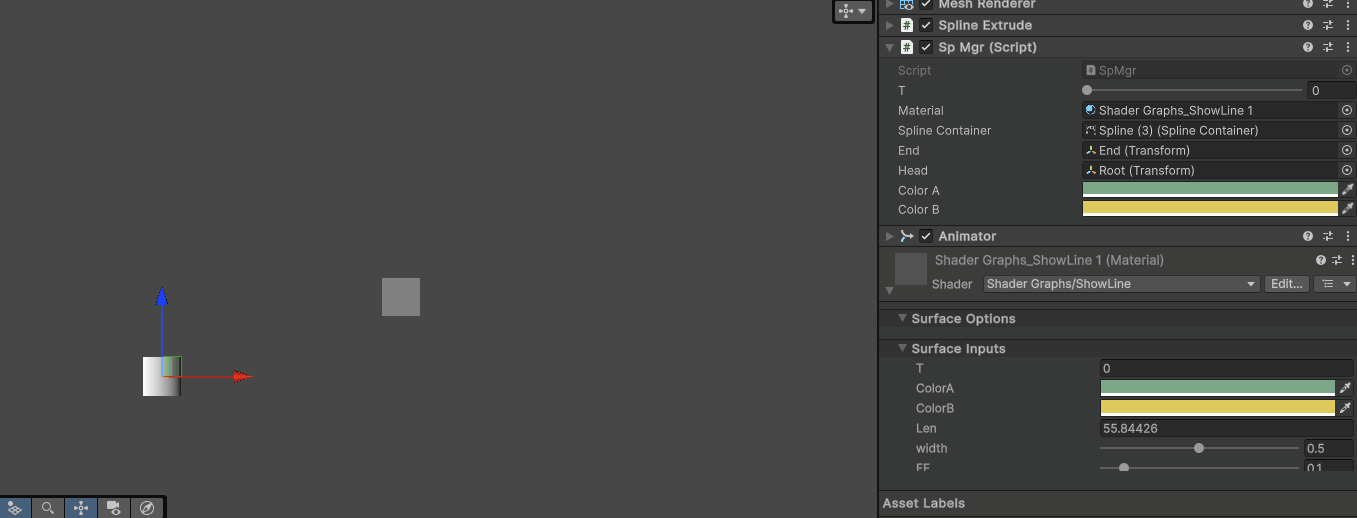This screenshot has height=518, width=1357.
Task: Open the Shader Graphs/ShowLine shader dropdown
Action: point(1121,284)
